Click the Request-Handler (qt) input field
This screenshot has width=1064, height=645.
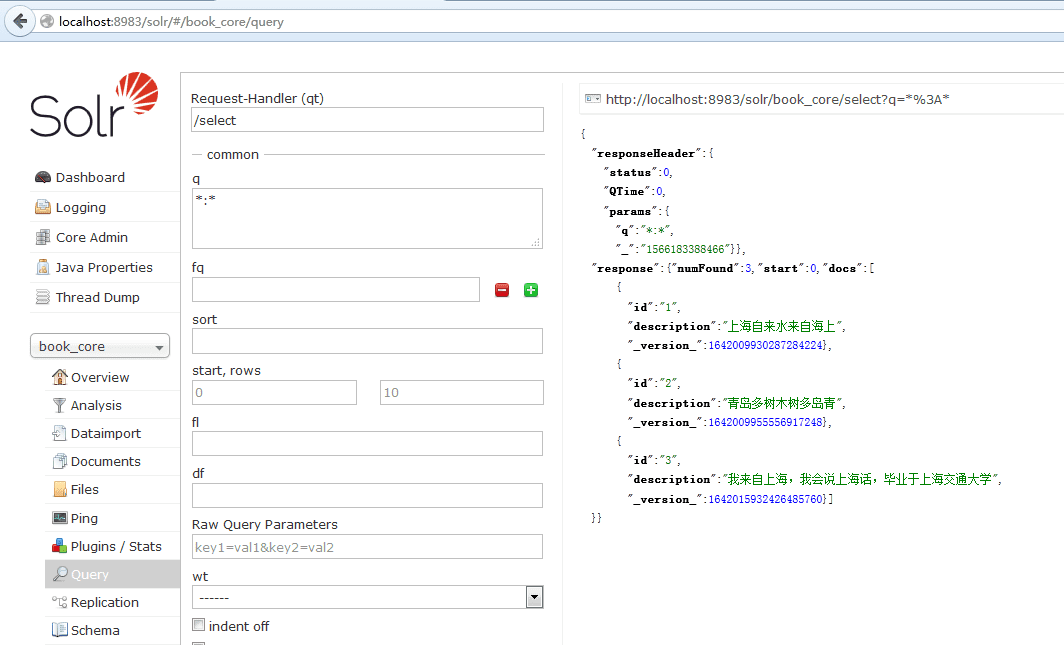click(367, 120)
